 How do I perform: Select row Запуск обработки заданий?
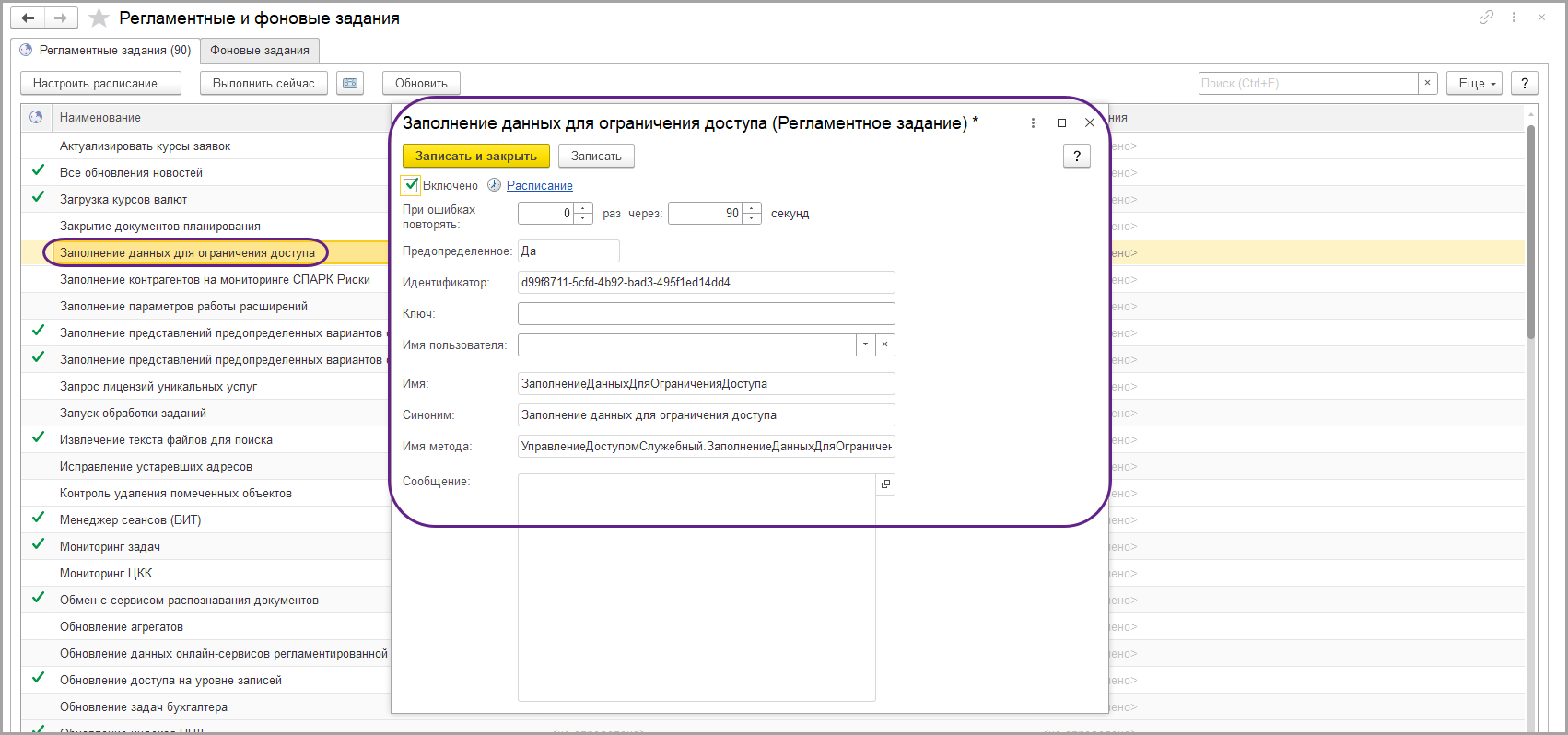[x=133, y=413]
